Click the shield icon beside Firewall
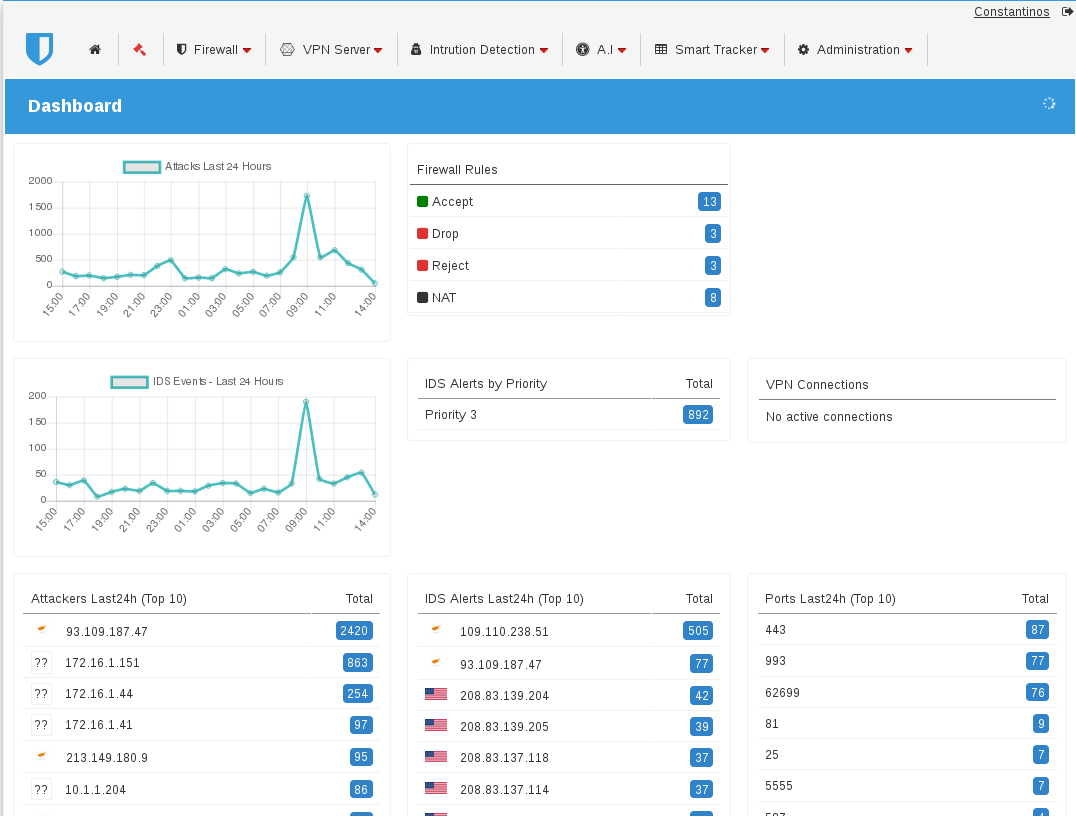 tap(182, 49)
